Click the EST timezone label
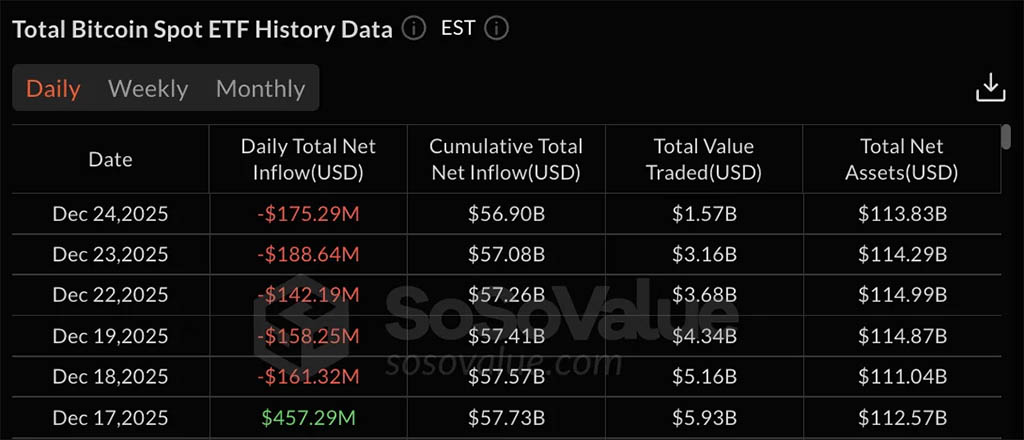 coord(458,28)
